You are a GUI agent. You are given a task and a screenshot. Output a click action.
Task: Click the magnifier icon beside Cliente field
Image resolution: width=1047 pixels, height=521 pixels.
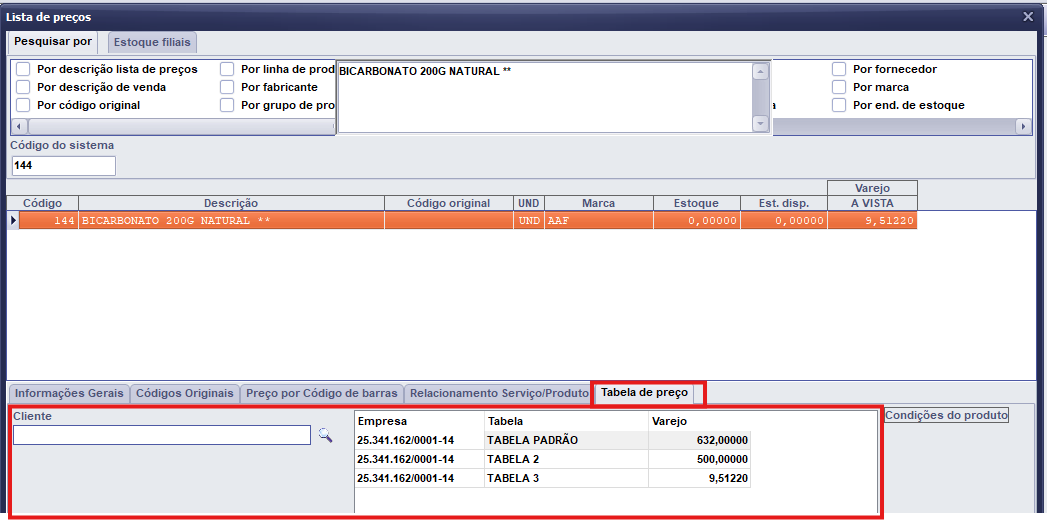point(325,436)
